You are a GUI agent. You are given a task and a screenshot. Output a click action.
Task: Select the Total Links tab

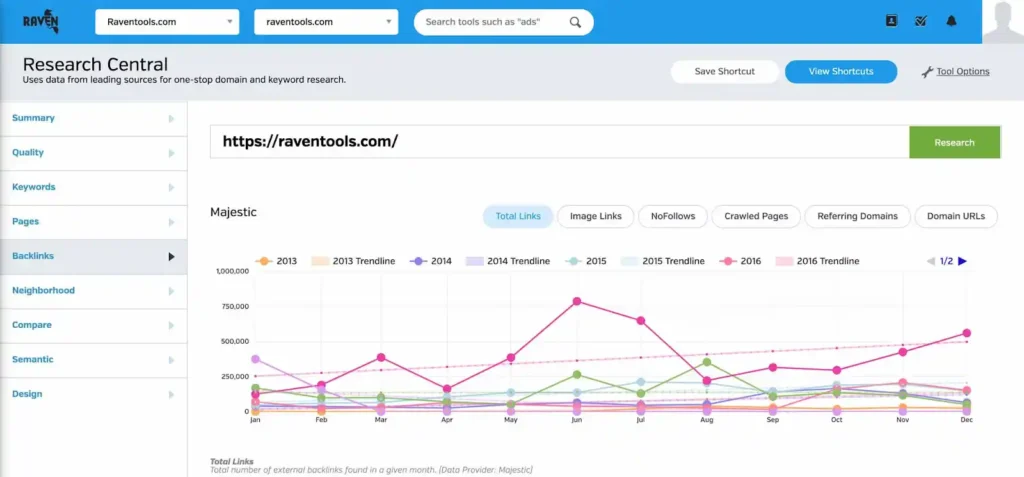click(518, 216)
